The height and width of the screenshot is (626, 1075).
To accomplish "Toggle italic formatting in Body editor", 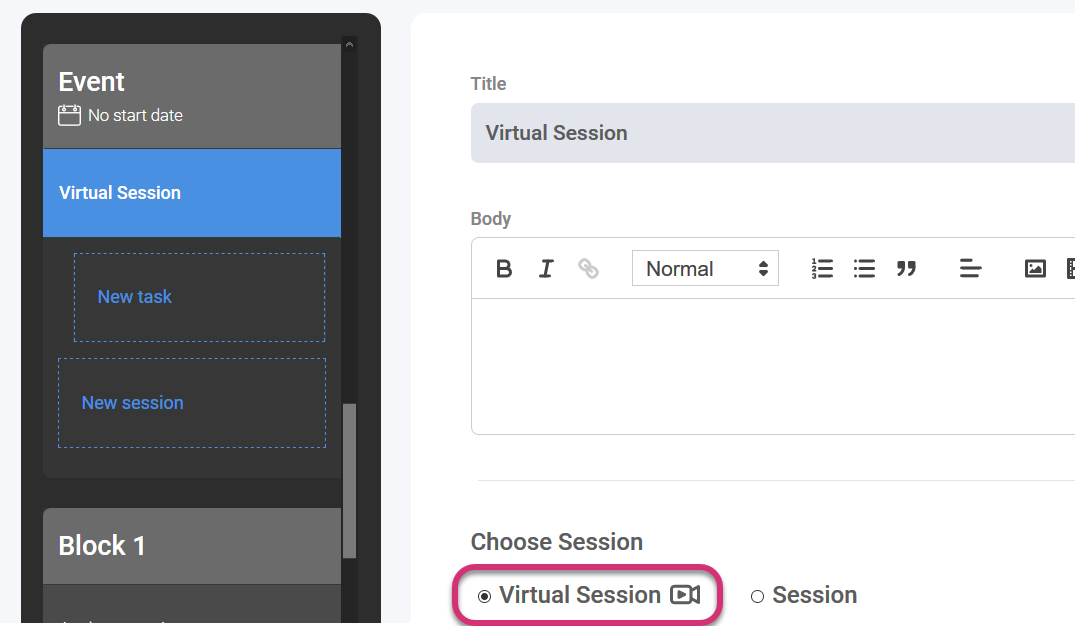I will click(546, 269).
